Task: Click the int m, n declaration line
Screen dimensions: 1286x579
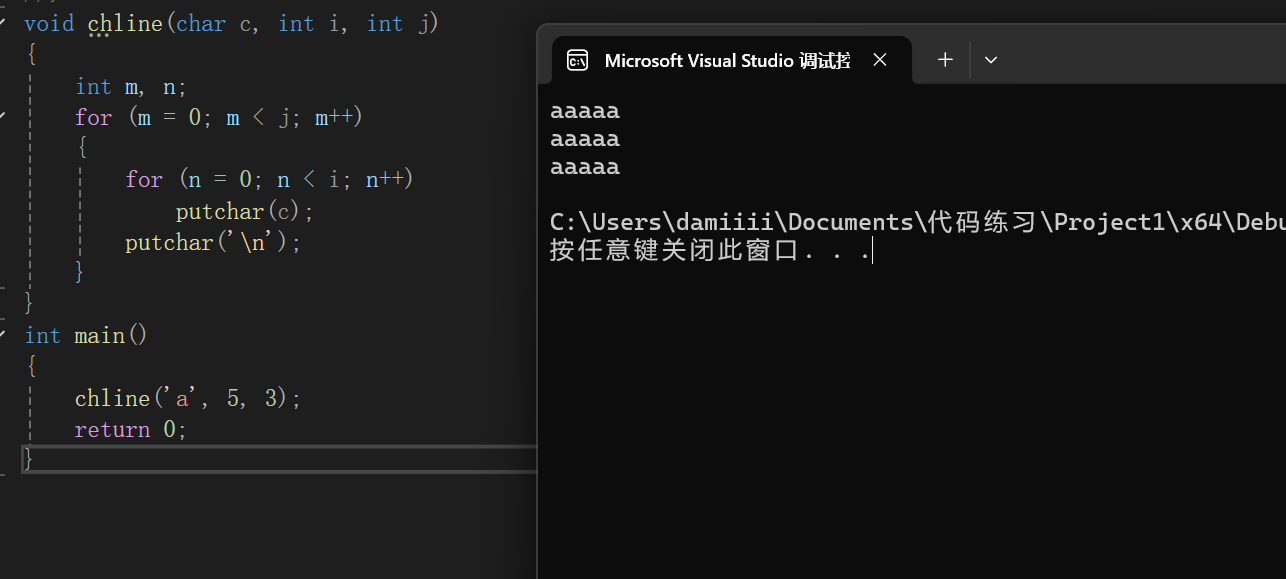Action: [130, 86]
